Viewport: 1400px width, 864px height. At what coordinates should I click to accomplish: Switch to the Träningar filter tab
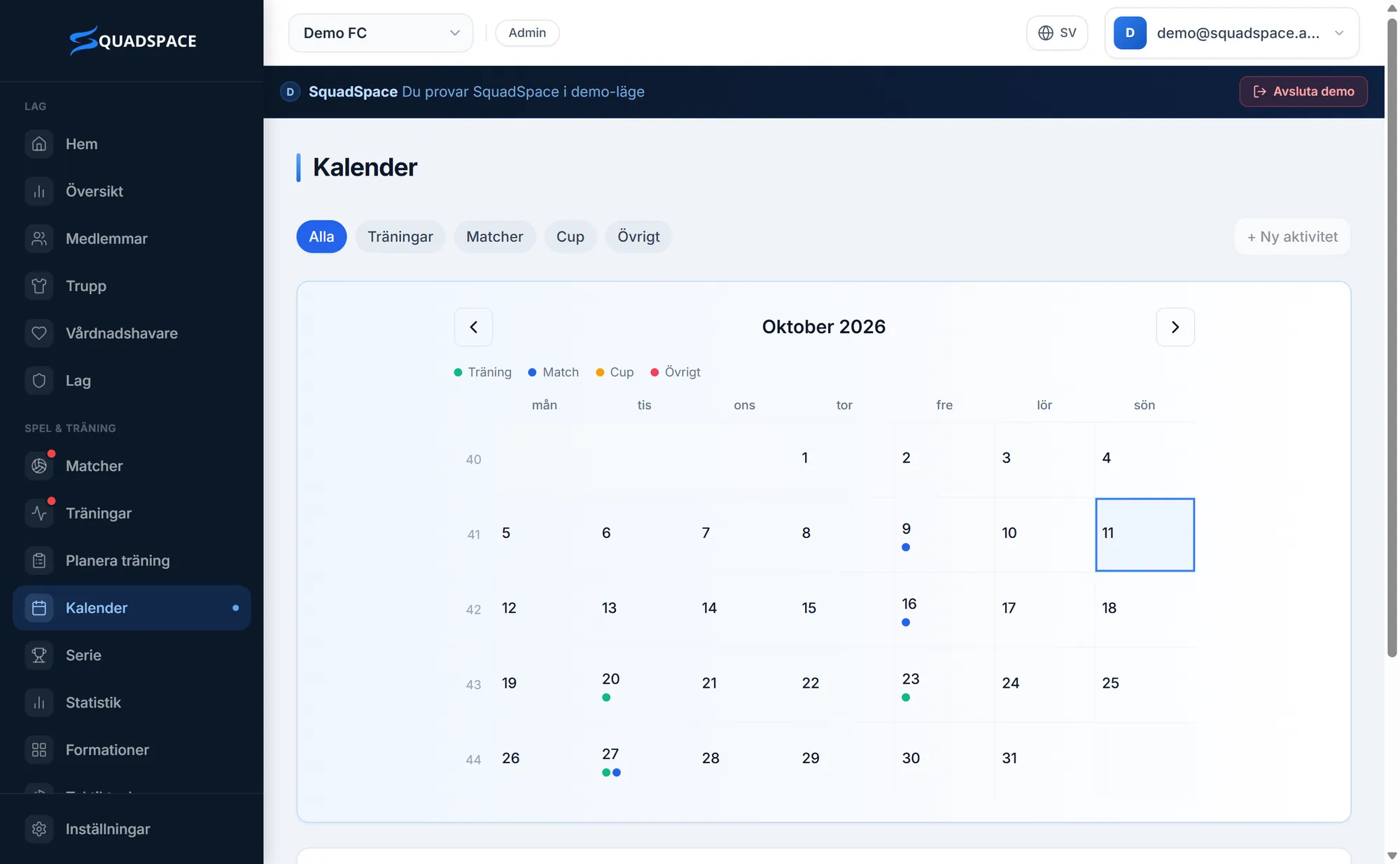[400, 236]
